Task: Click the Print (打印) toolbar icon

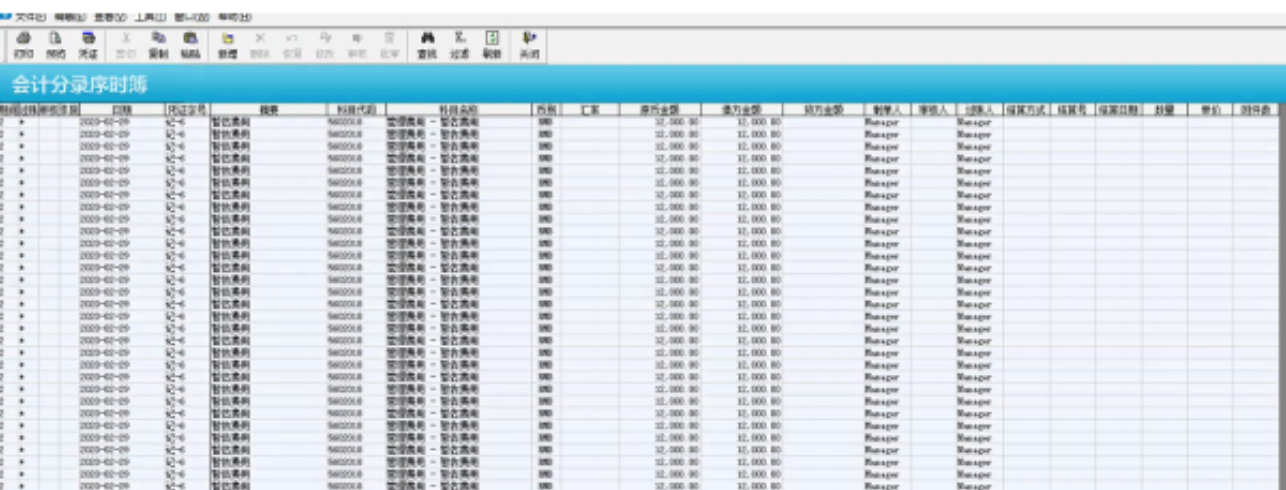Action: click(24, 45)
